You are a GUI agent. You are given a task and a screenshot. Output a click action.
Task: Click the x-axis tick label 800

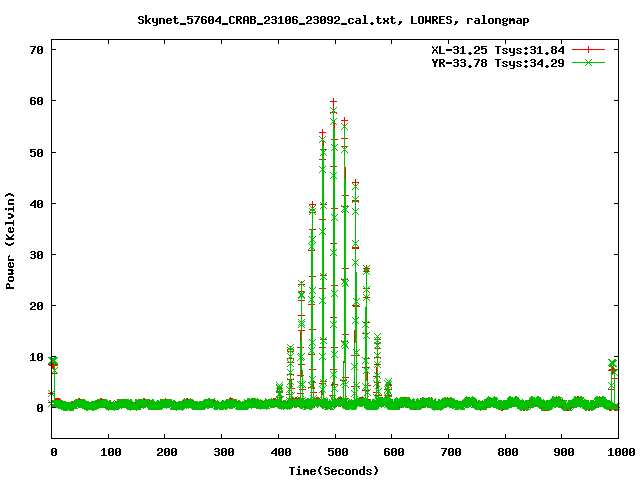coord(508,452)
